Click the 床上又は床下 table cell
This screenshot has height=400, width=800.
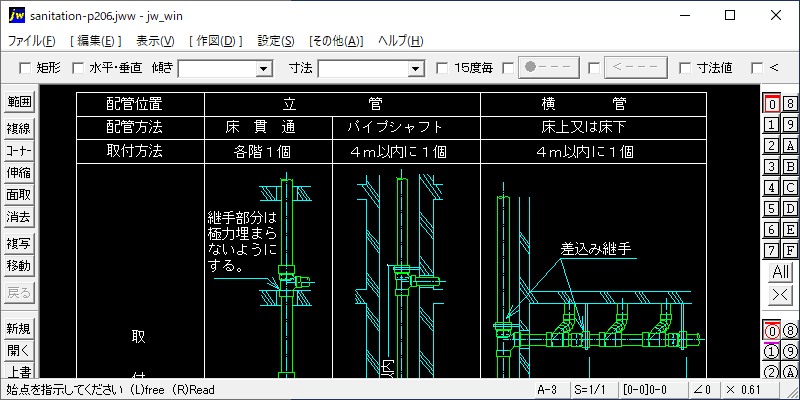point(593,128)
